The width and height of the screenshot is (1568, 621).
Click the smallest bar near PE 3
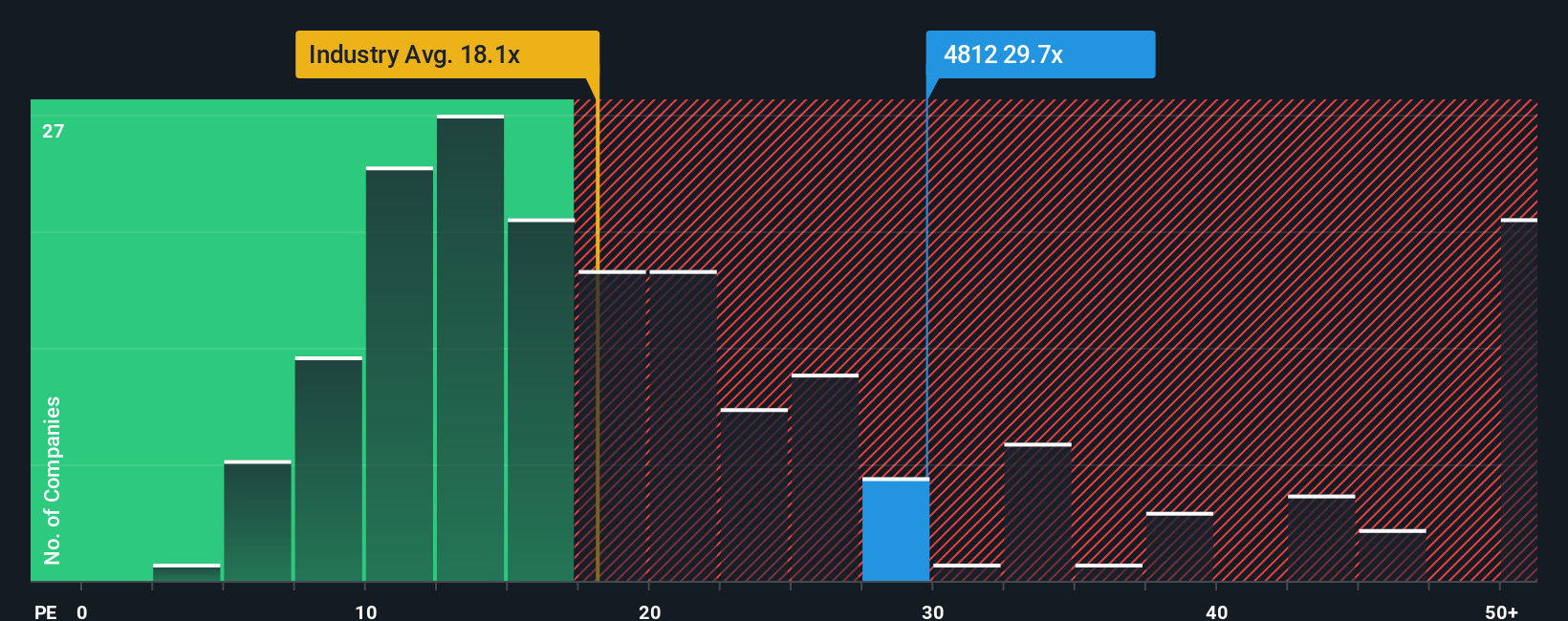(186, 572)
